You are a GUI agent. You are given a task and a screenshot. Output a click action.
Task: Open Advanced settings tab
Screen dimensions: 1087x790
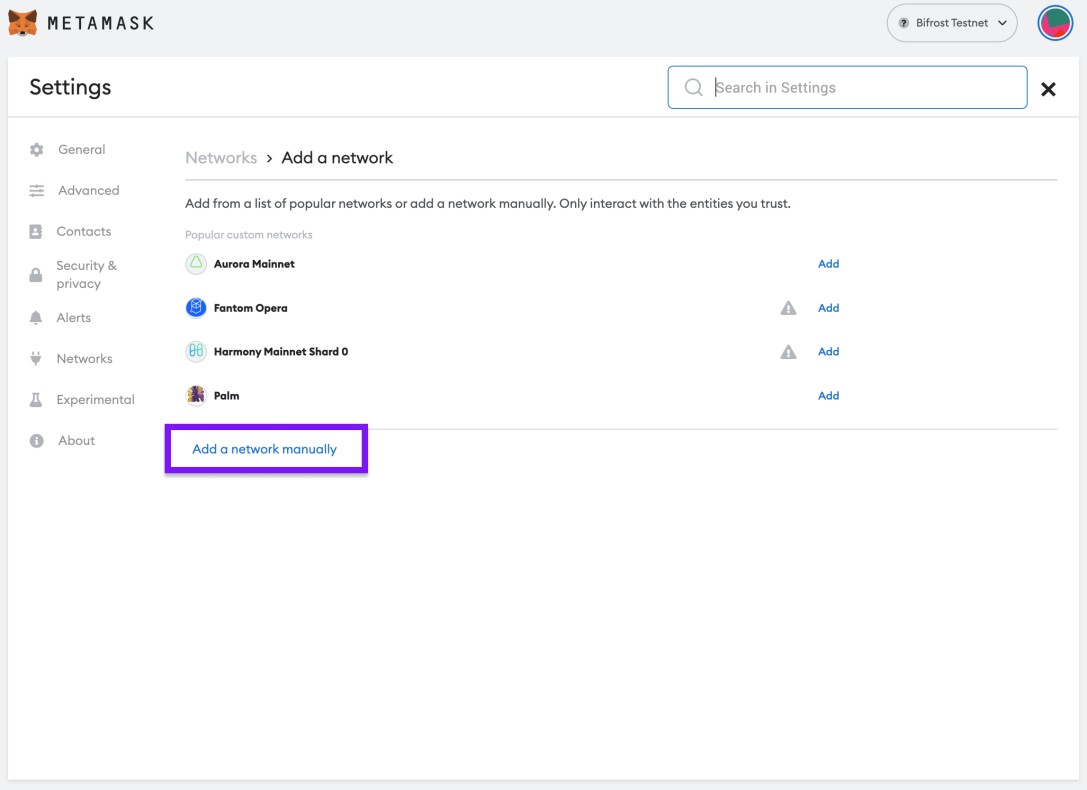click(88, 191)
